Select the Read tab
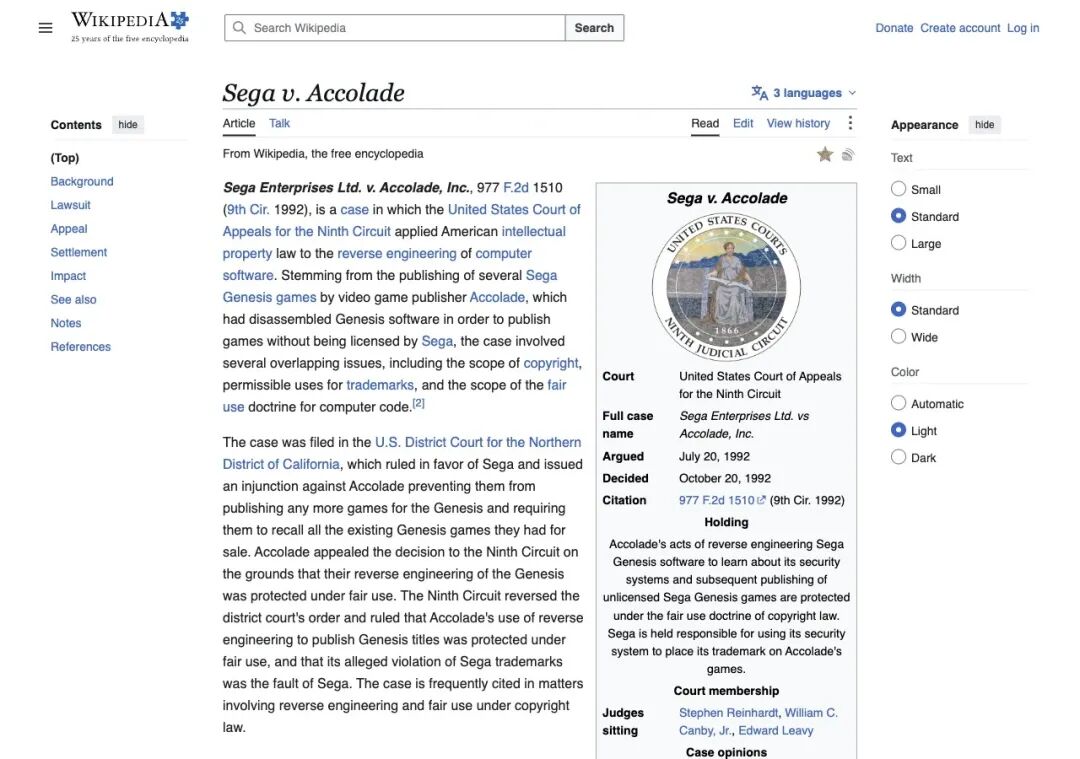Viewport: 1080px width, 759px height. 705,123
